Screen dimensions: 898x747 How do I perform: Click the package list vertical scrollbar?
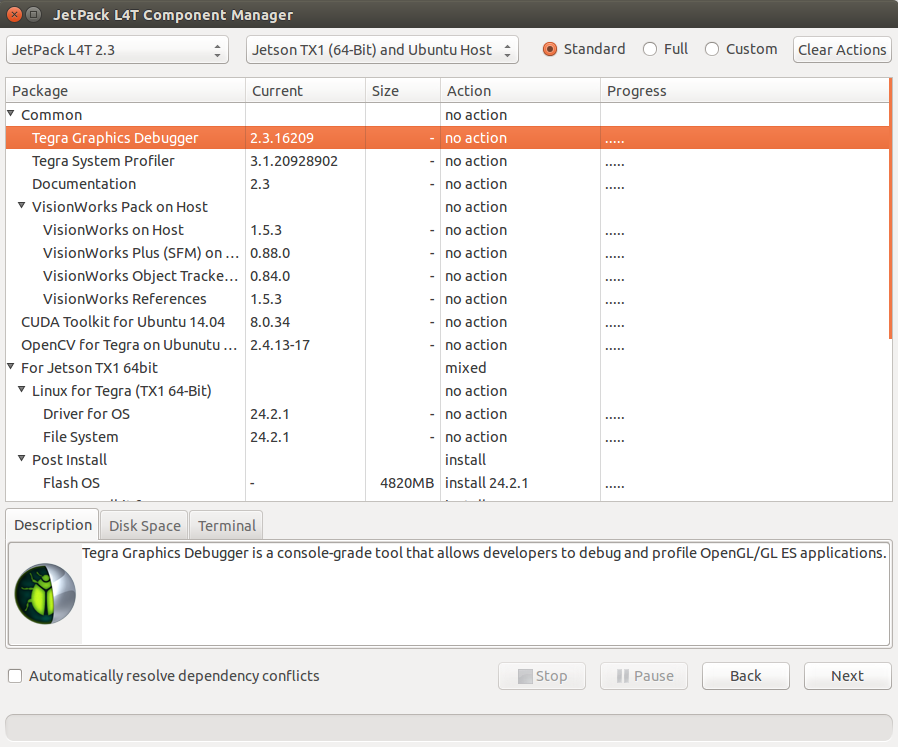[891, 209]
